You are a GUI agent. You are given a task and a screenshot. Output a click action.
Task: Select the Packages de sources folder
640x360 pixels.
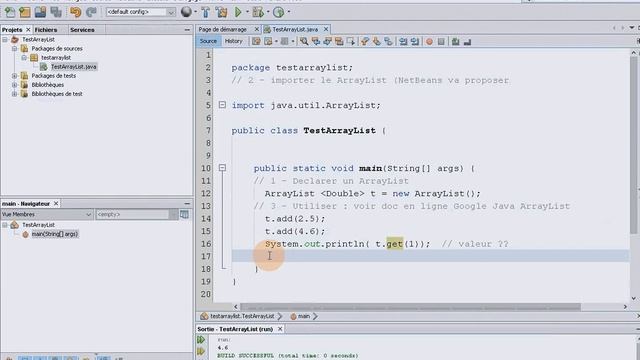(x=57, y=49)
